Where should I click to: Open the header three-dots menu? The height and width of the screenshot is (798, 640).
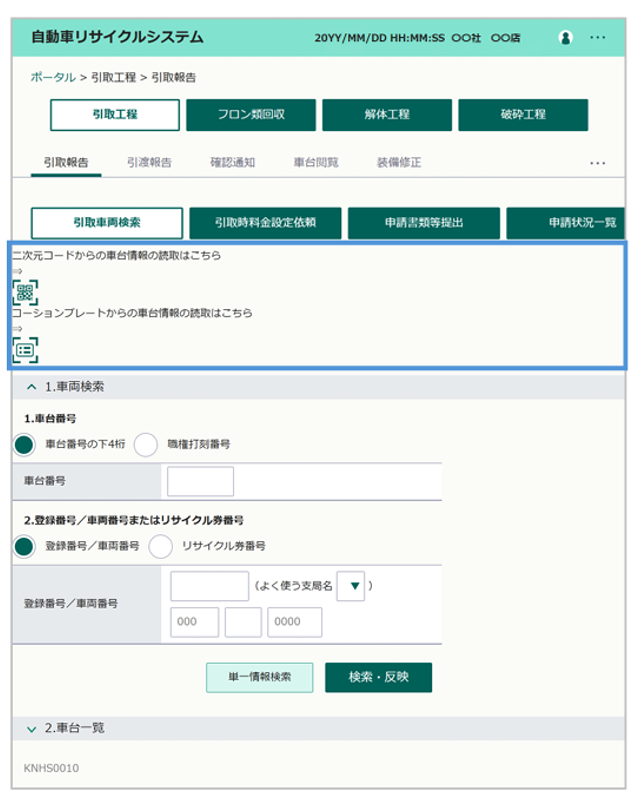coord(598,37)
